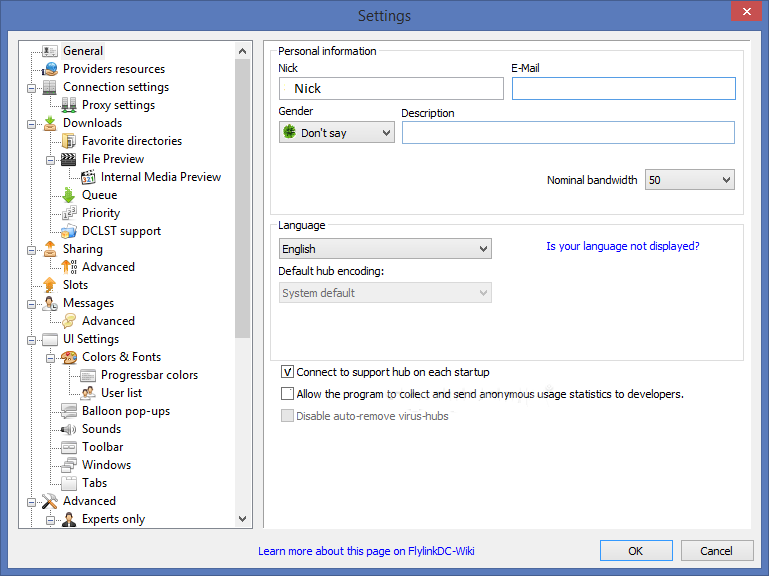
Task: Click the Providers resources globe icon
Action: pyautogui.click(x=50, y=69)
